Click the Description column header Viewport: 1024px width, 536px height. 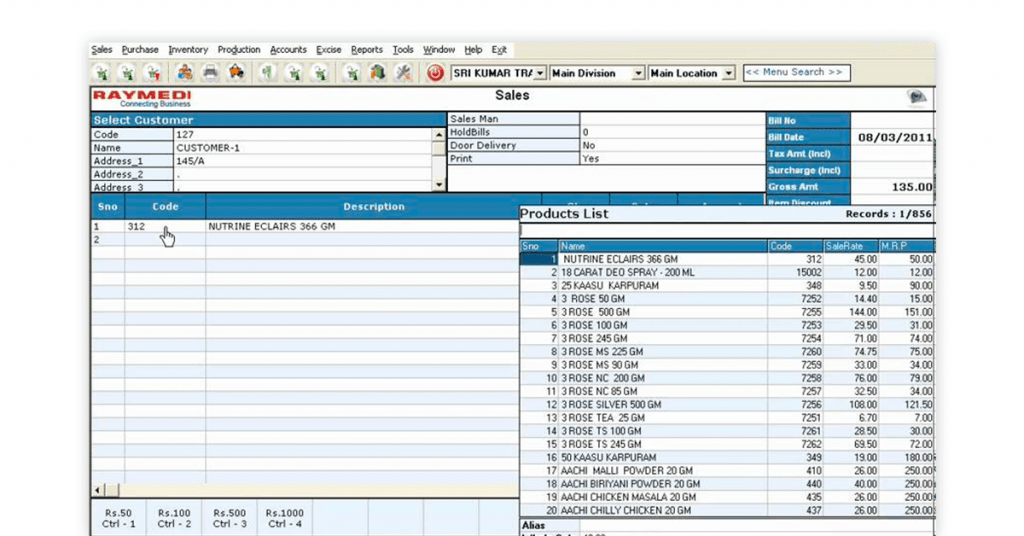pyautogui.click(x=374, y=206)
